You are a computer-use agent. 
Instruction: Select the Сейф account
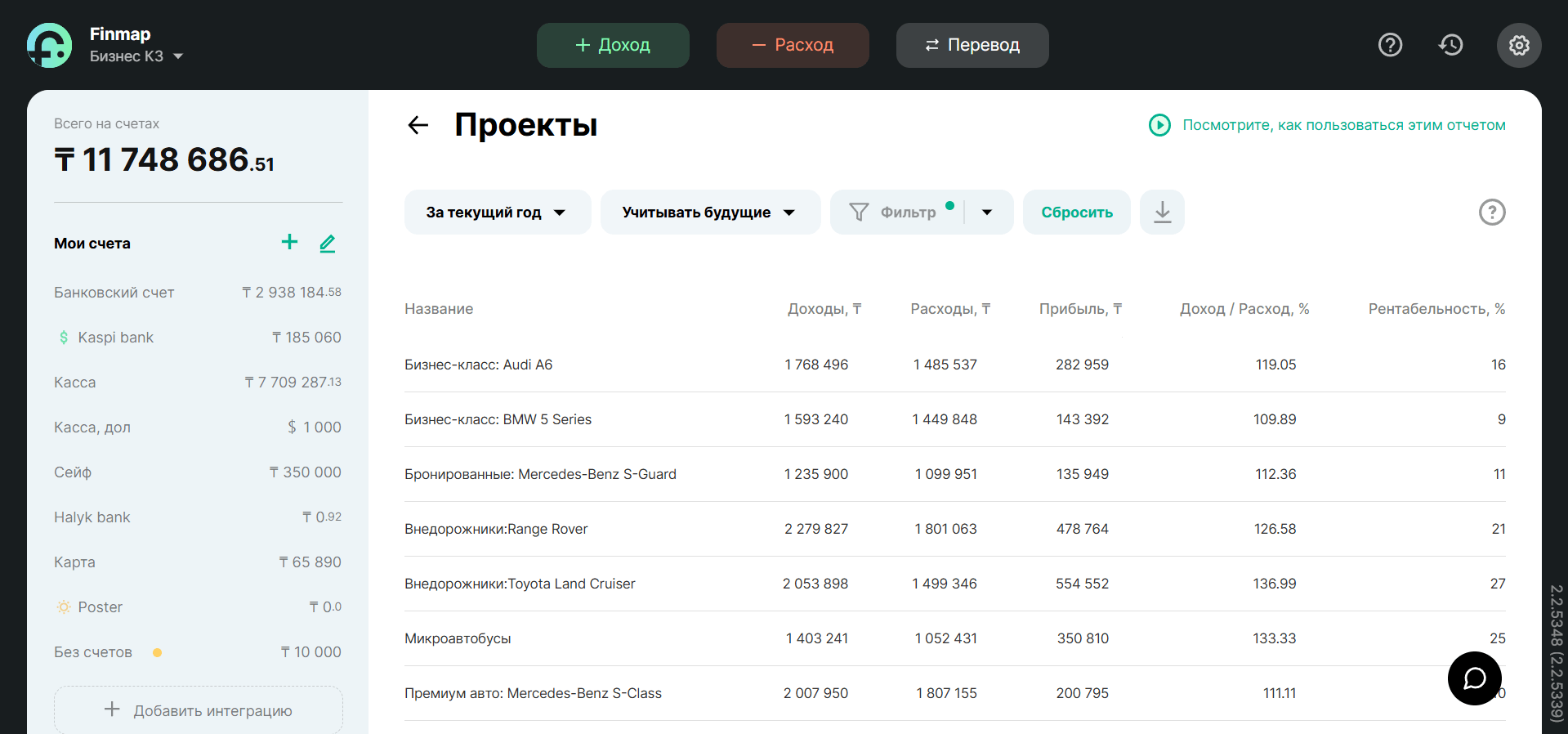(198, 472)
